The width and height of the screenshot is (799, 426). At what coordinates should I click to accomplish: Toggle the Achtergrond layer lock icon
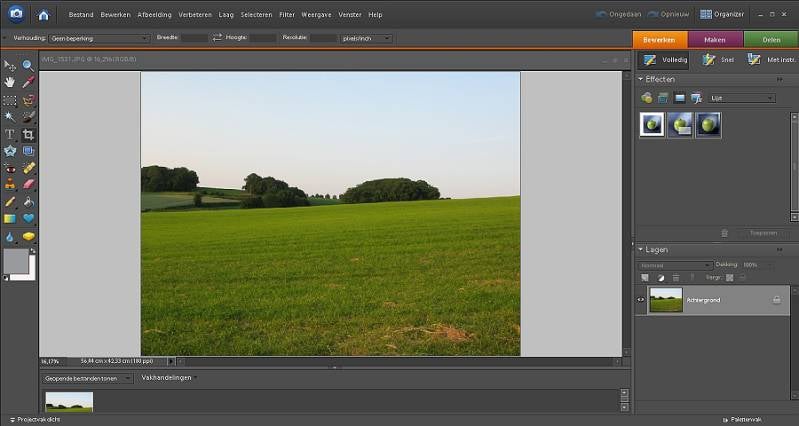pos(776,300)
